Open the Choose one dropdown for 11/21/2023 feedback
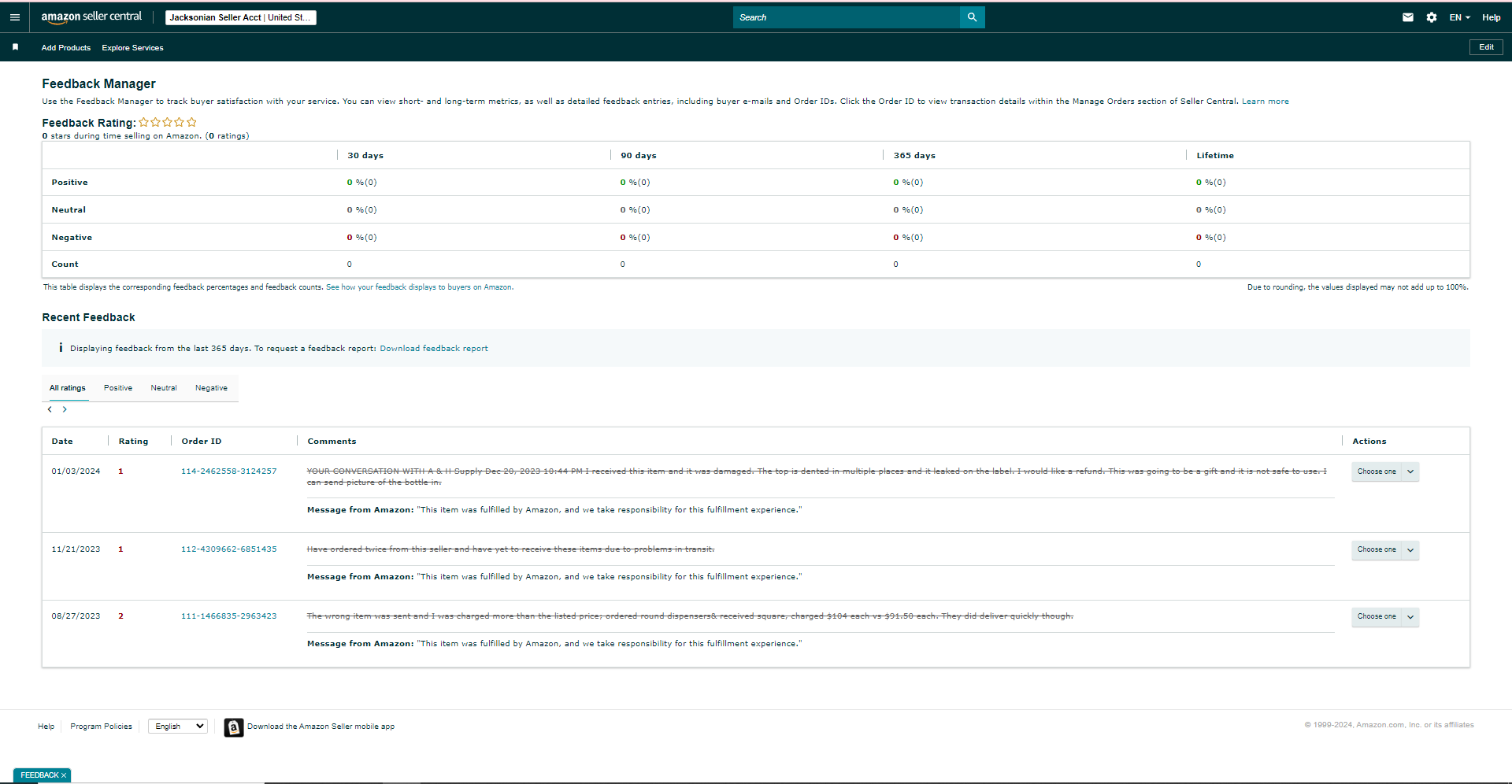This screenshot has height=784, width=1512. tap(1385, 549)
